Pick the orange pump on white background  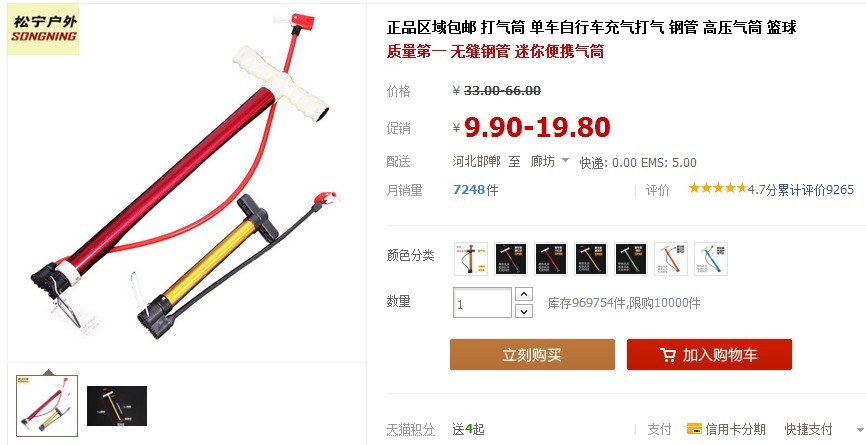[671, 258]
